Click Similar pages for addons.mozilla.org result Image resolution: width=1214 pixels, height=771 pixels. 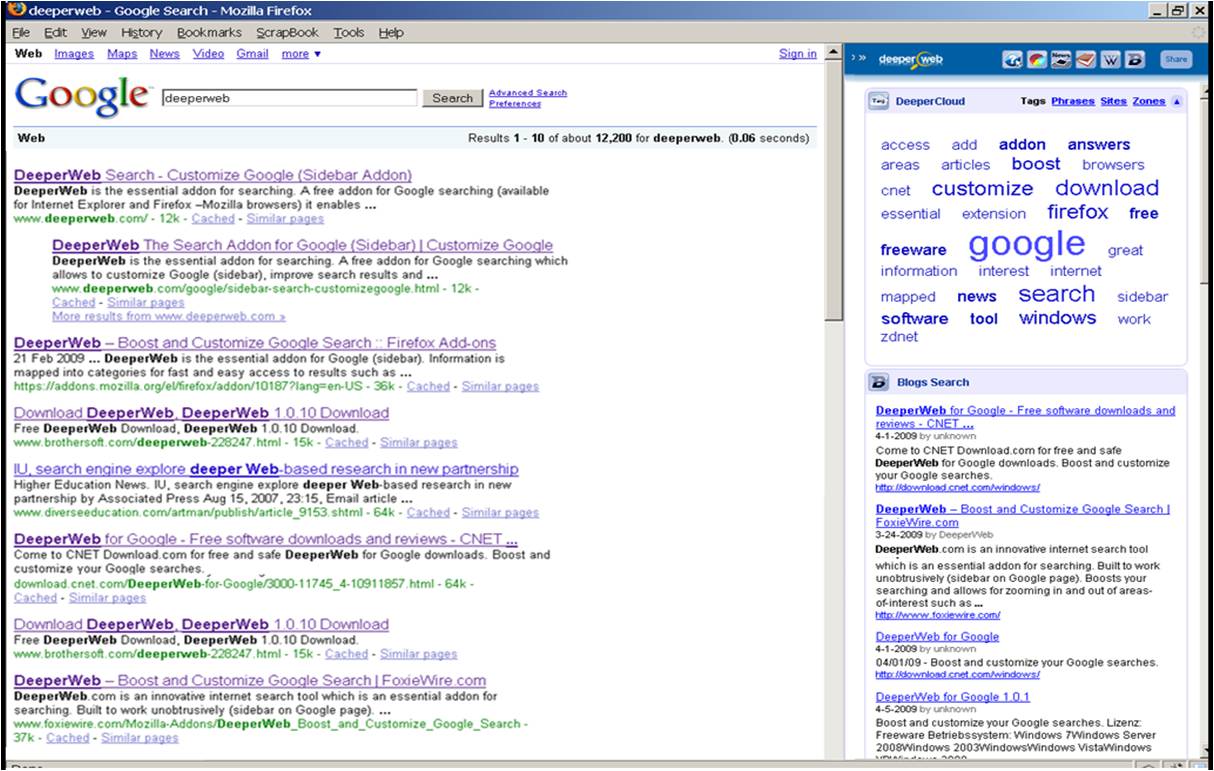pyautogui.click(x=500, y=386)
